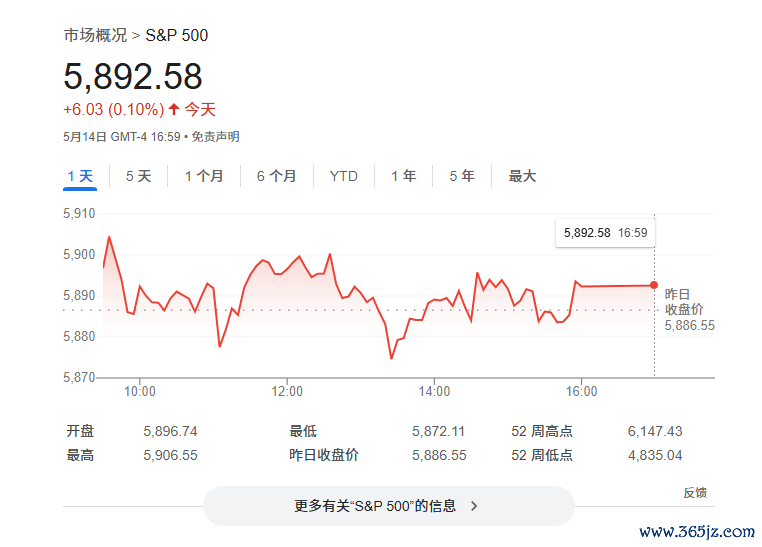
Task: Click the chevron arrow in the more-info button
Action: click(x=474, y=506)
